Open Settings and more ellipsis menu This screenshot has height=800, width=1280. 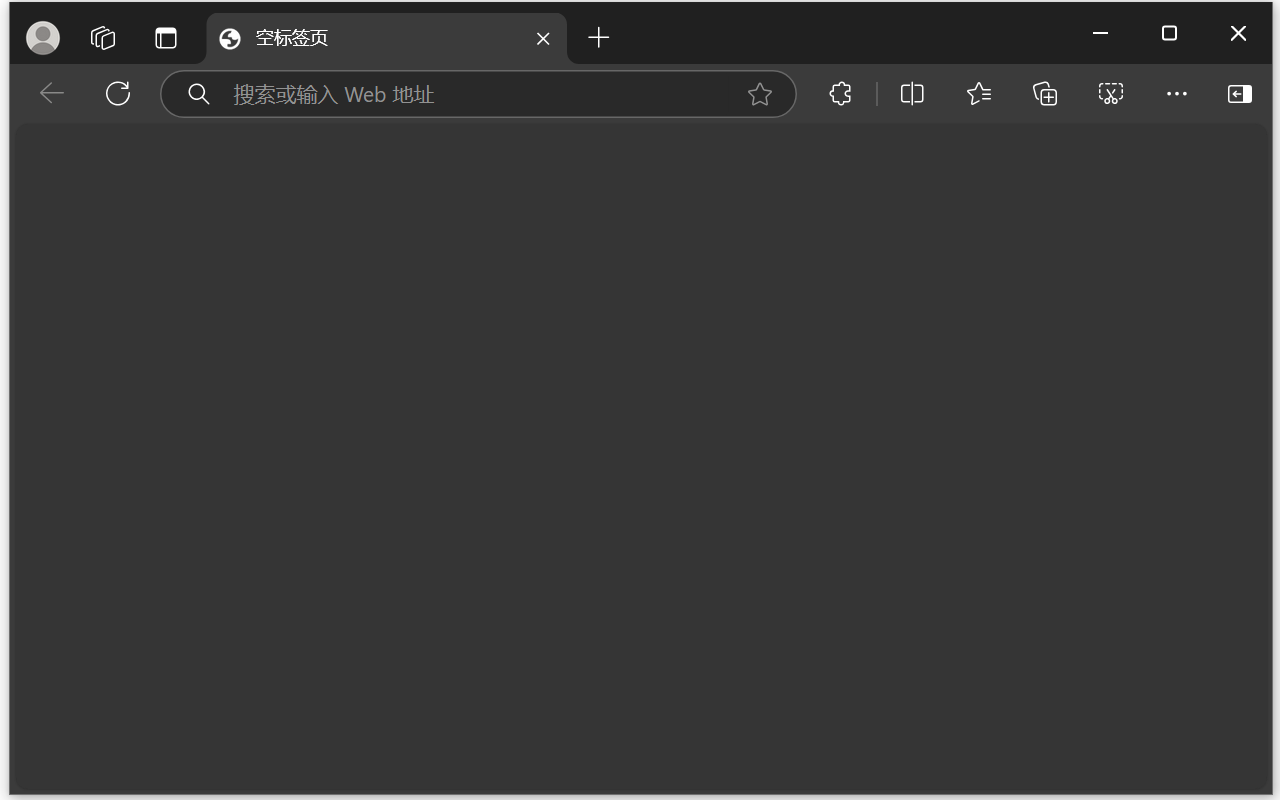coord(1177,94)
